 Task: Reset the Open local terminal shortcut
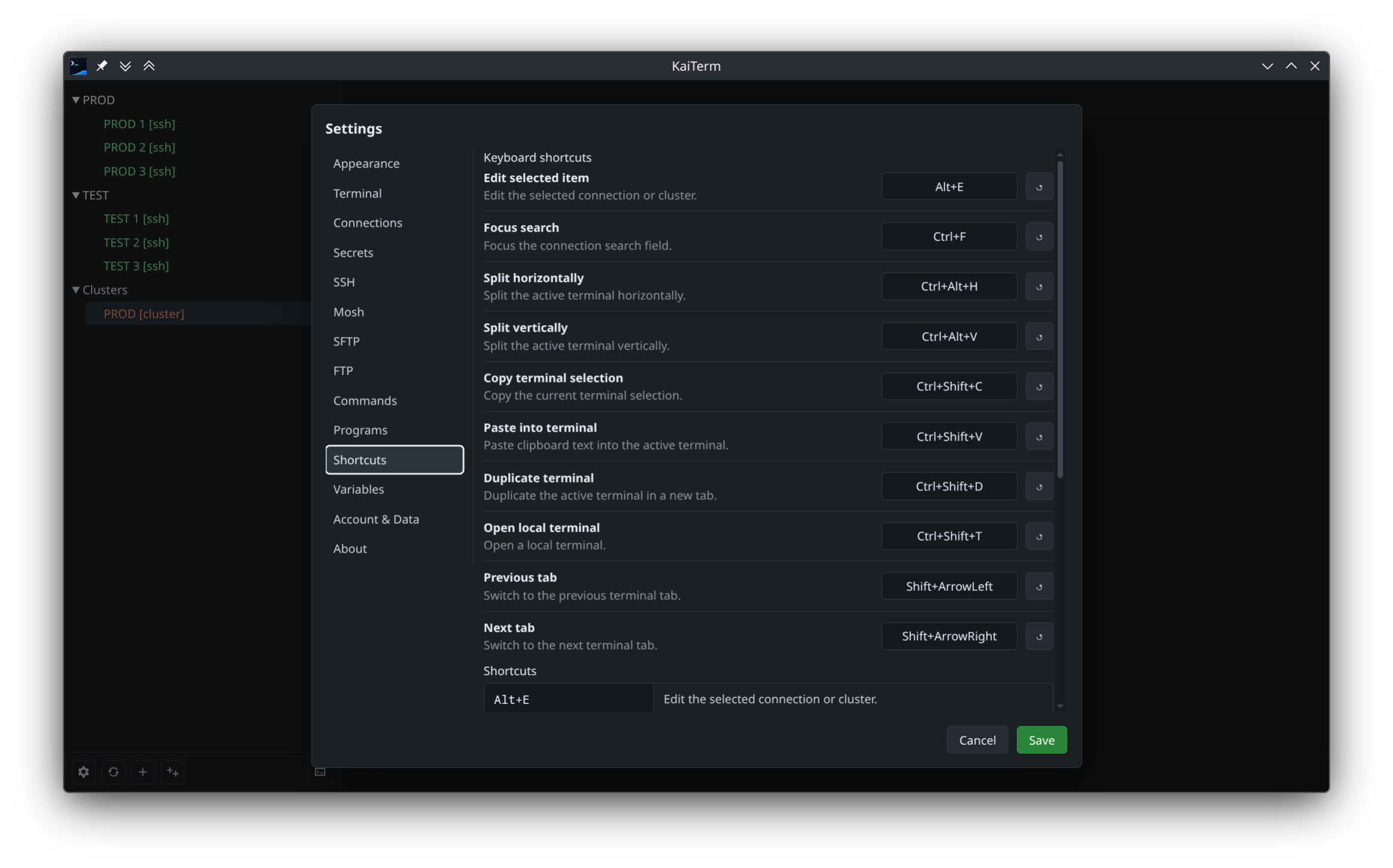1039,536
